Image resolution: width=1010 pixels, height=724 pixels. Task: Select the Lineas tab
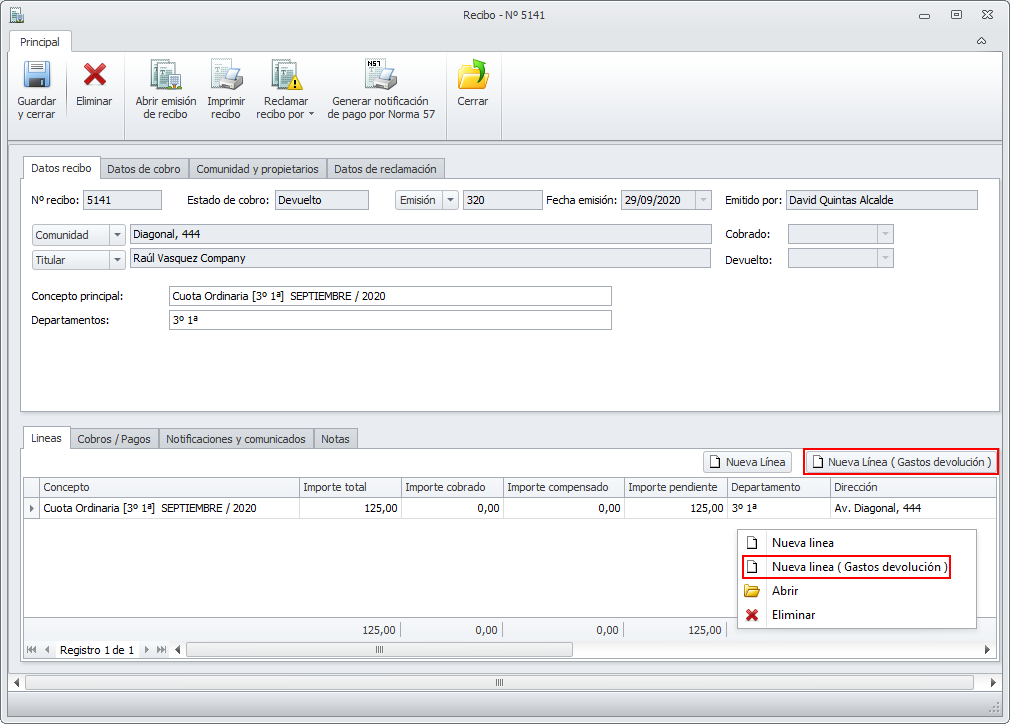click(x=46, y=438)
